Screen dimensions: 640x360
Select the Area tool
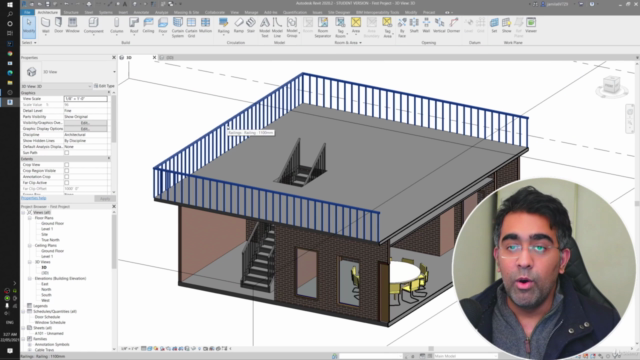(x=356, y=26)
